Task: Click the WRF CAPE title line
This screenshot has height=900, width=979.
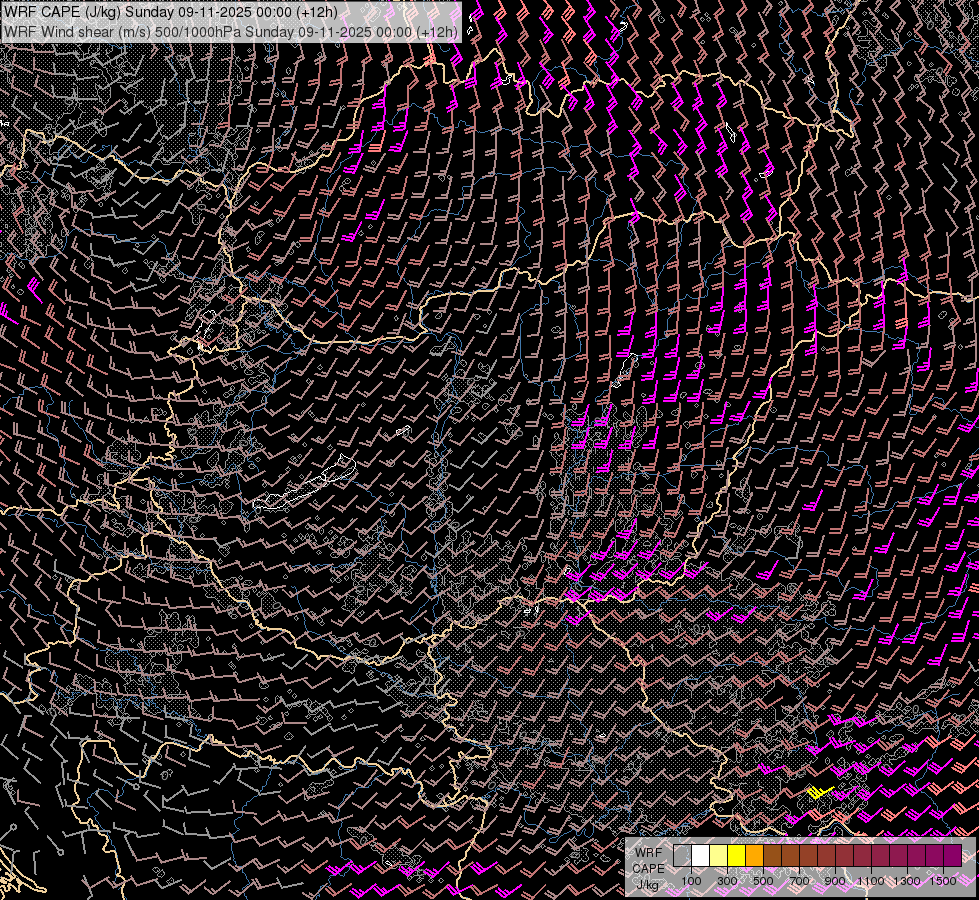Action: pos(170,12)
